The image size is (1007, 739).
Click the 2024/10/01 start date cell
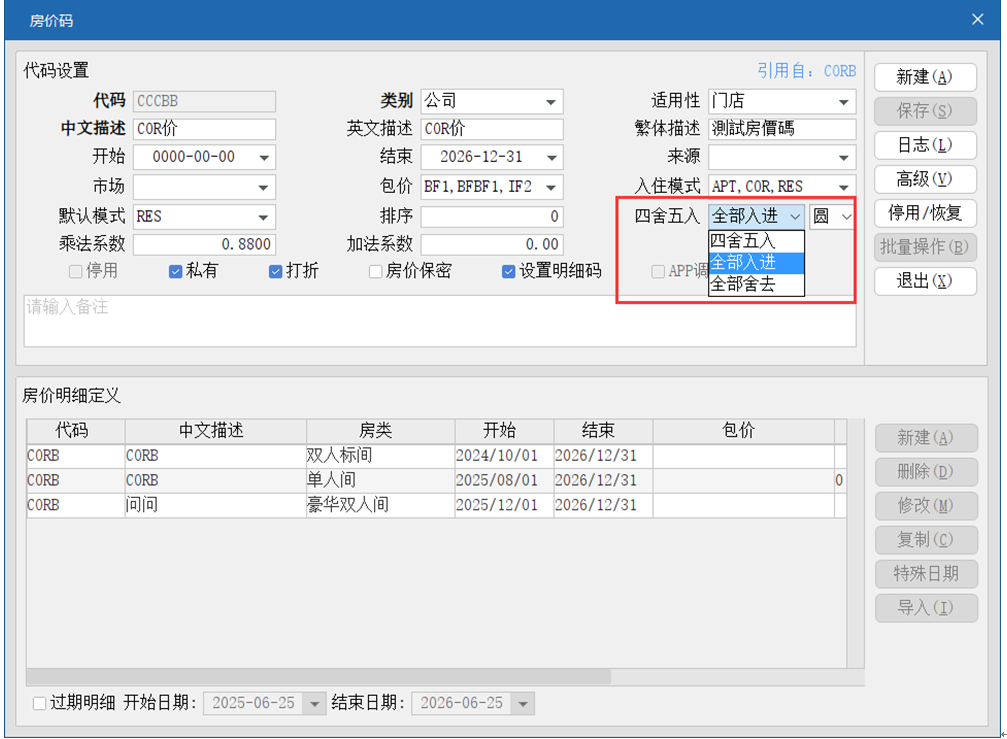click(x=504, y=456)
